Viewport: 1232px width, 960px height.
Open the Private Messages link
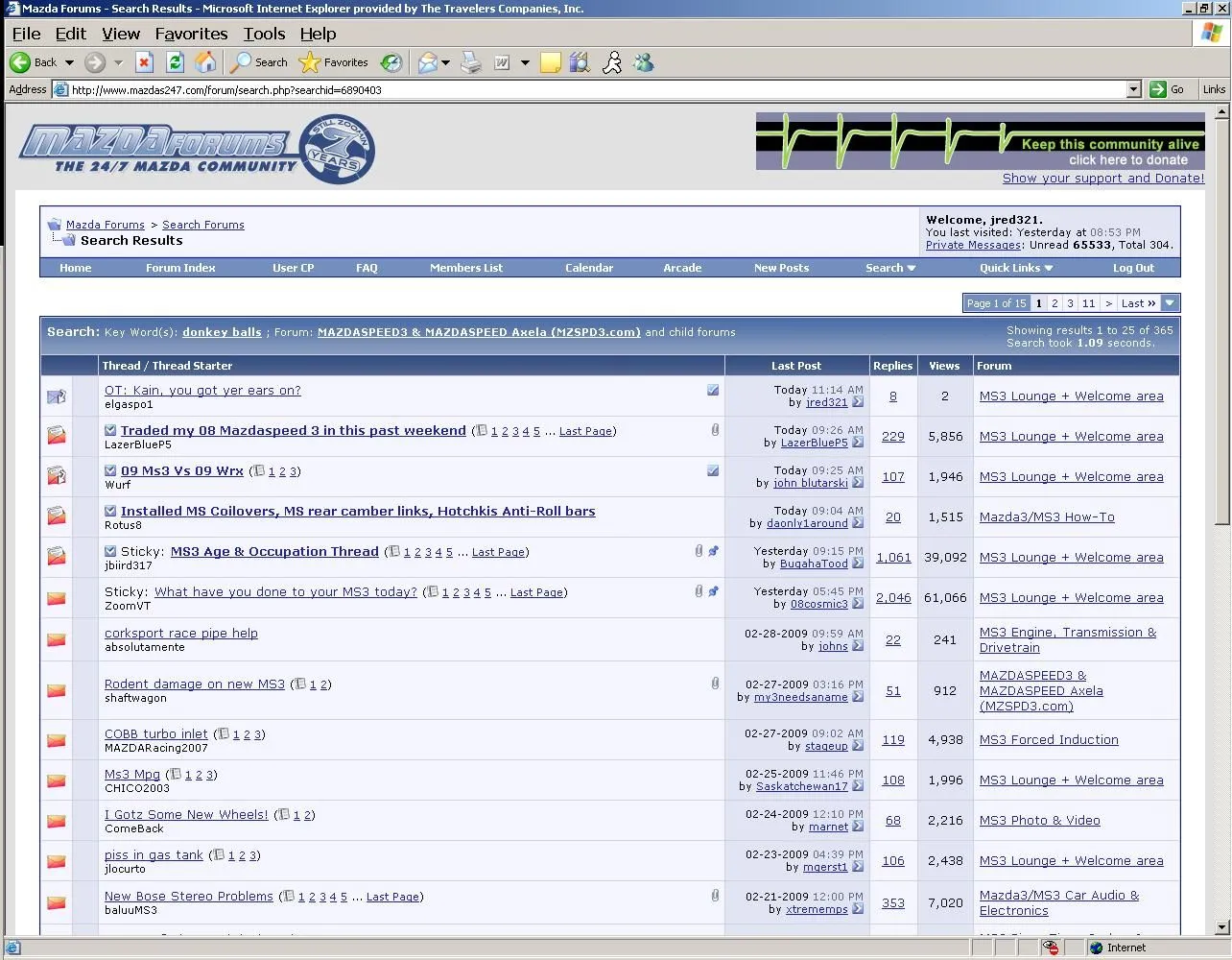(972, 245)
